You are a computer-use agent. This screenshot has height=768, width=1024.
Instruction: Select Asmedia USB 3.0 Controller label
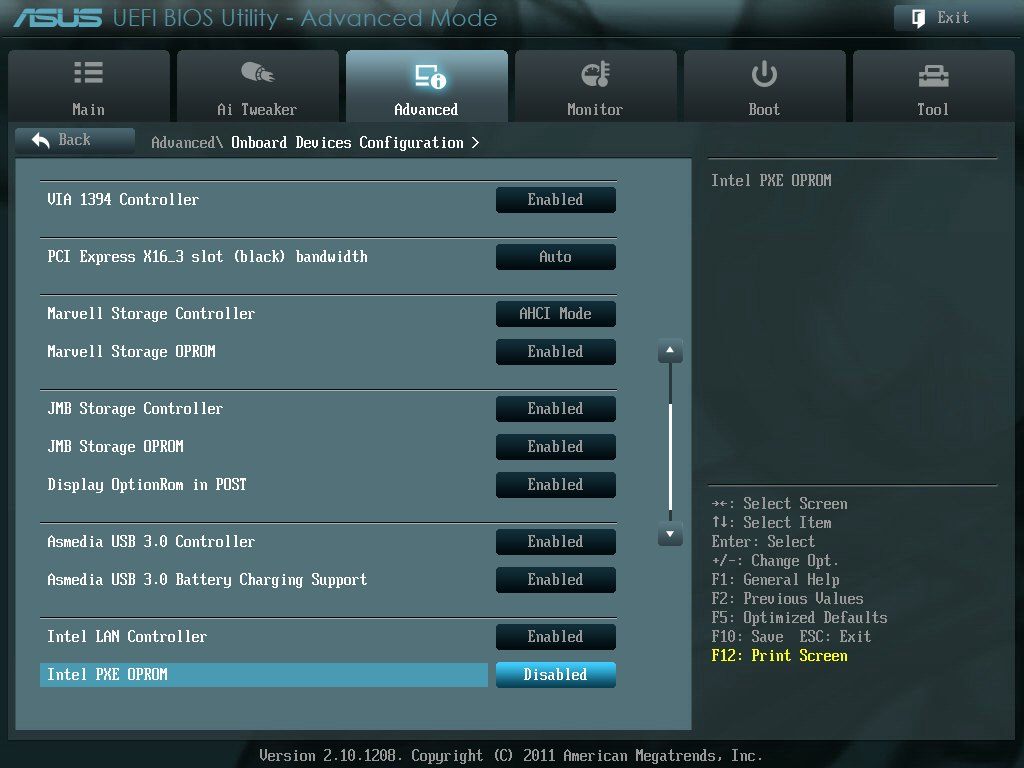click(151, 541)
